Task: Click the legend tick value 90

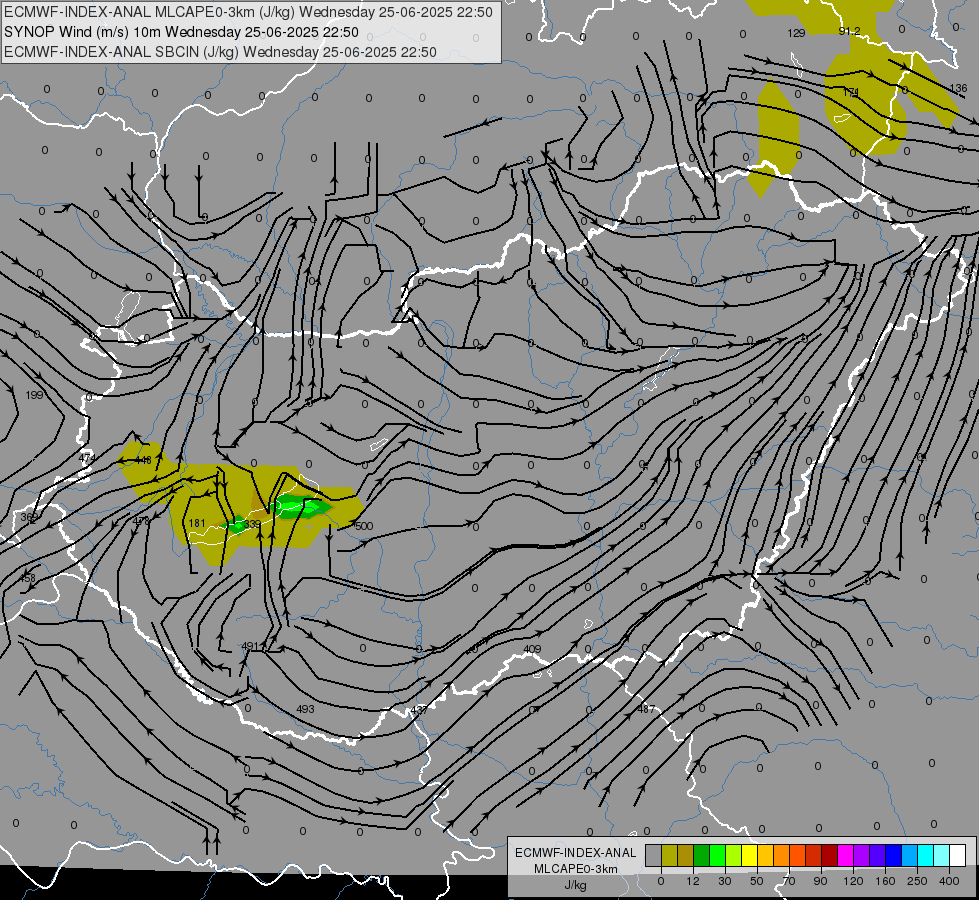Action: coord(821,881)
